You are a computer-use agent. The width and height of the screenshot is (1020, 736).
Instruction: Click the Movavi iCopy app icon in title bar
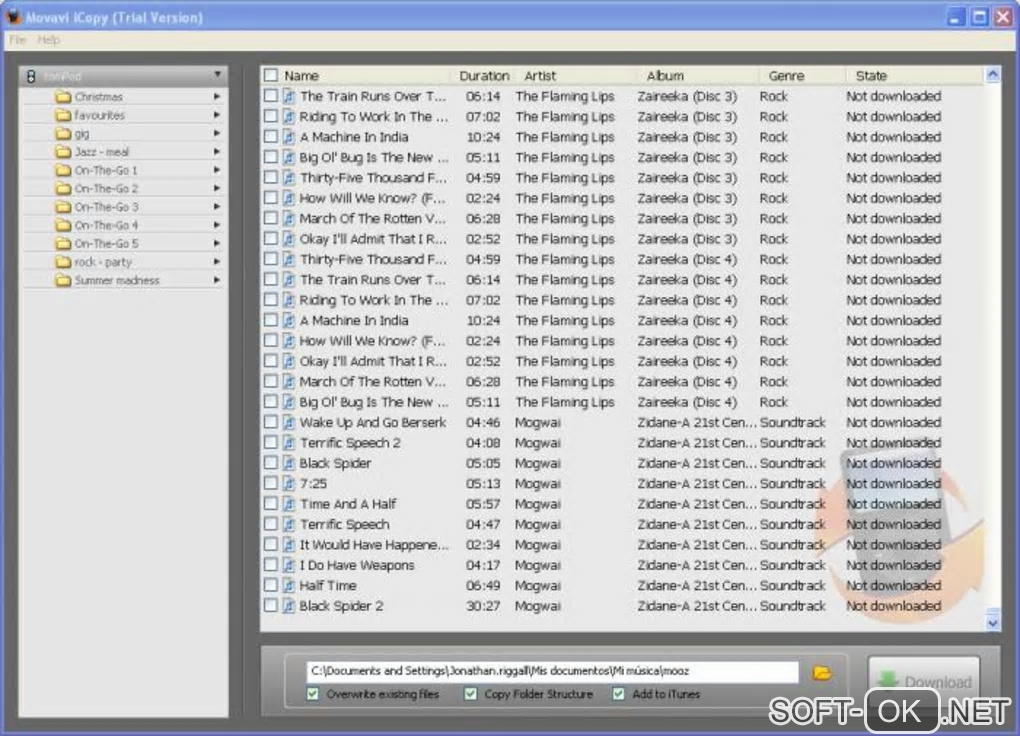tap(14, 16)
